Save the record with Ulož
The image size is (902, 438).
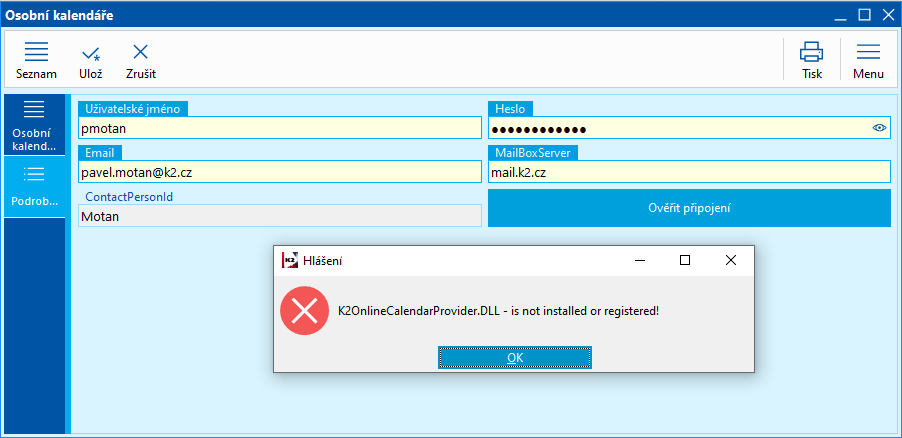pyautogui.click(x=90, y=60)
